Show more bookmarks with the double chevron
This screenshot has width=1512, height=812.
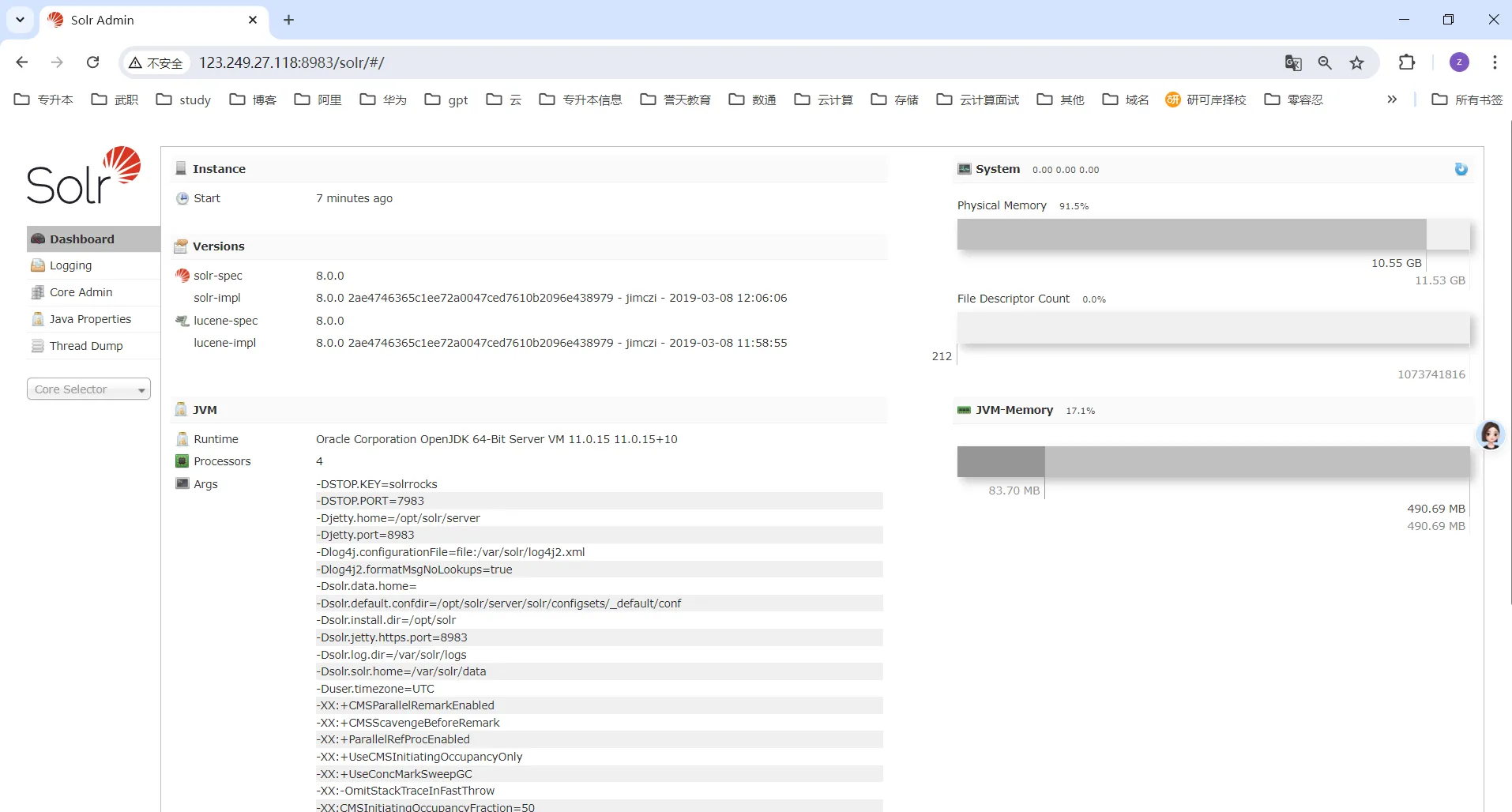(1392, 100)
